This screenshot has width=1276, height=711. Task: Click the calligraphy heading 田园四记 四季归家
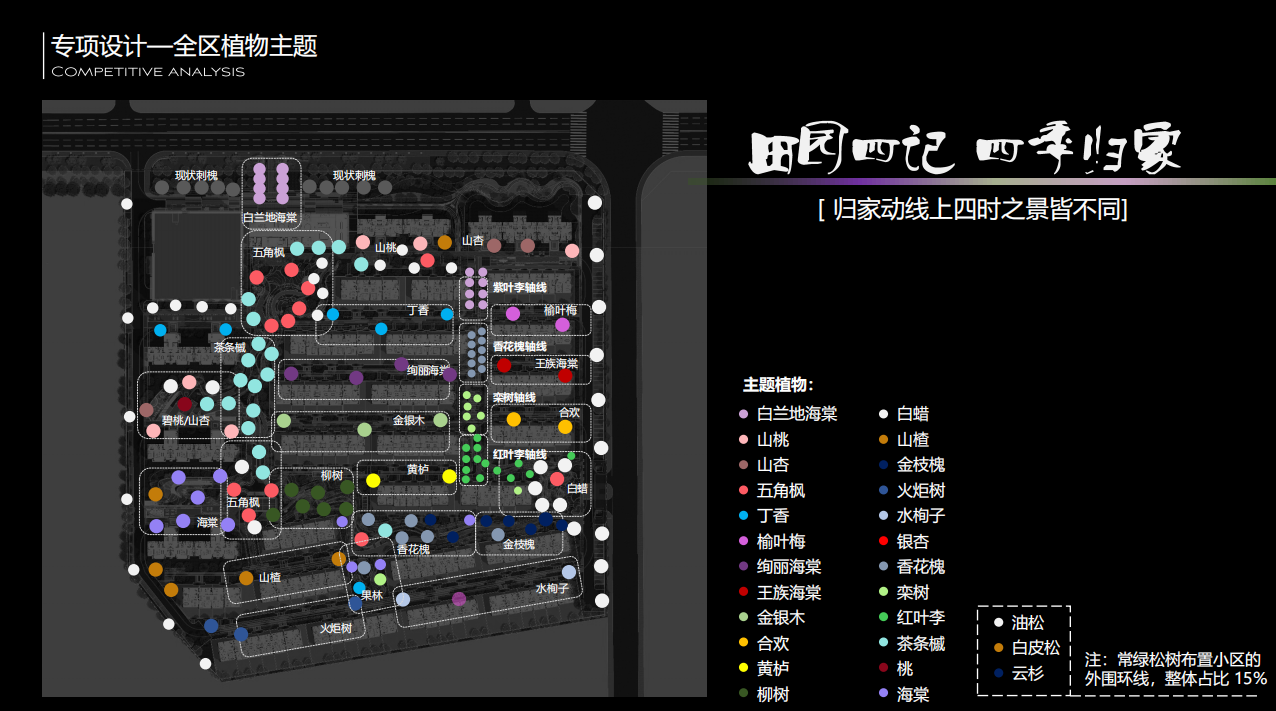click(x=965, y=151)
